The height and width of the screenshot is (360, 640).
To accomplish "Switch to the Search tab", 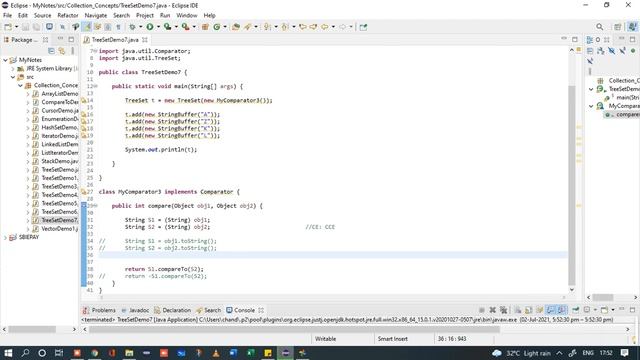I will [209, 310].
